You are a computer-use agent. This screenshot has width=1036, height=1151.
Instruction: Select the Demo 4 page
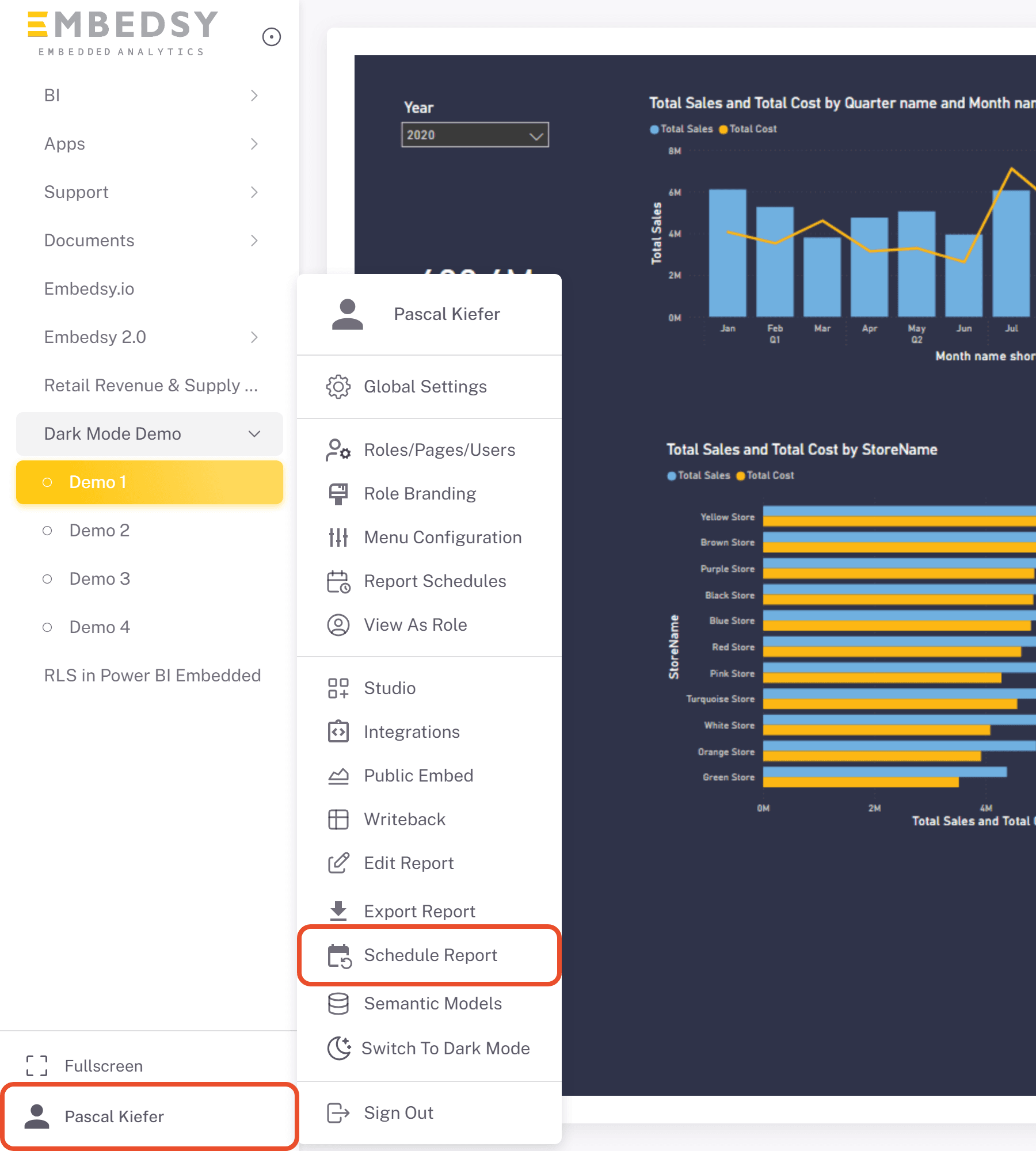coord(150,627)
